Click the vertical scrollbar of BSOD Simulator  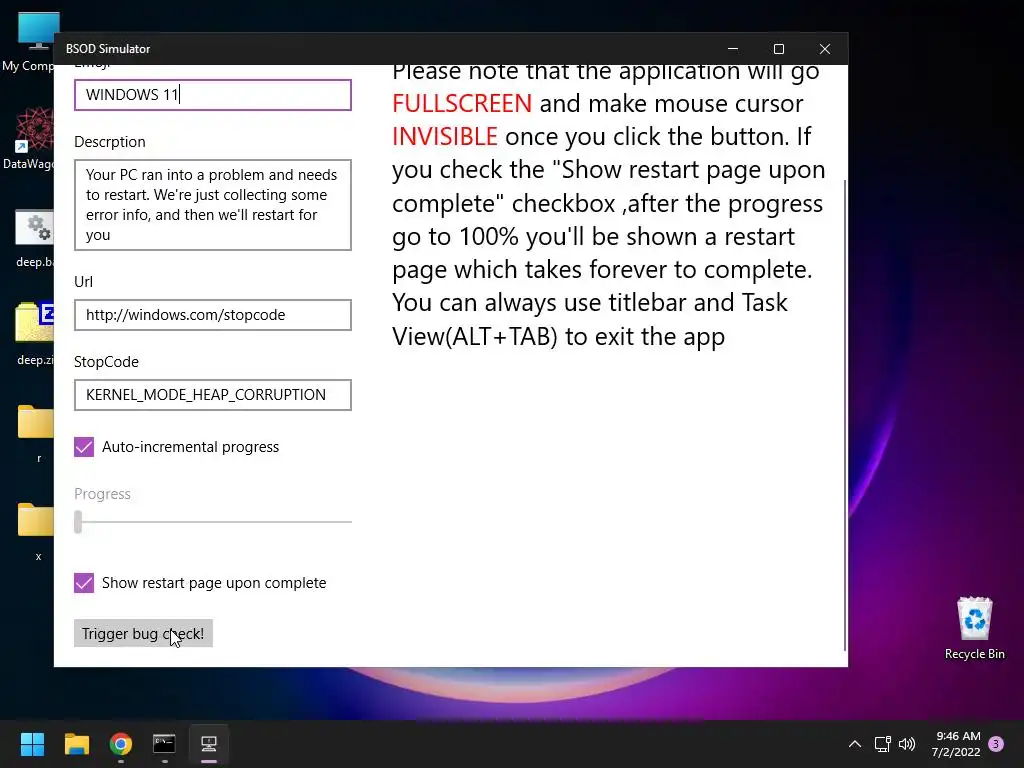(x=845, y=415)
